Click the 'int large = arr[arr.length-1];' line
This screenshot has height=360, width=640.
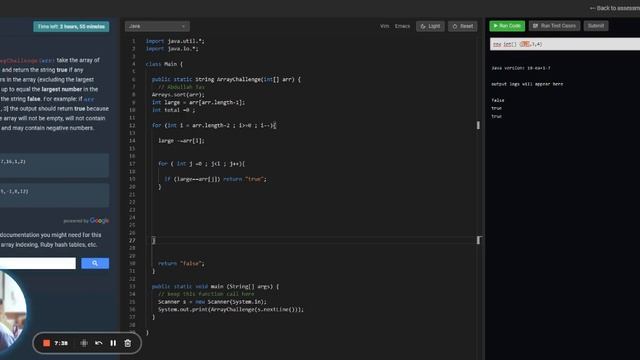(198, 102)
